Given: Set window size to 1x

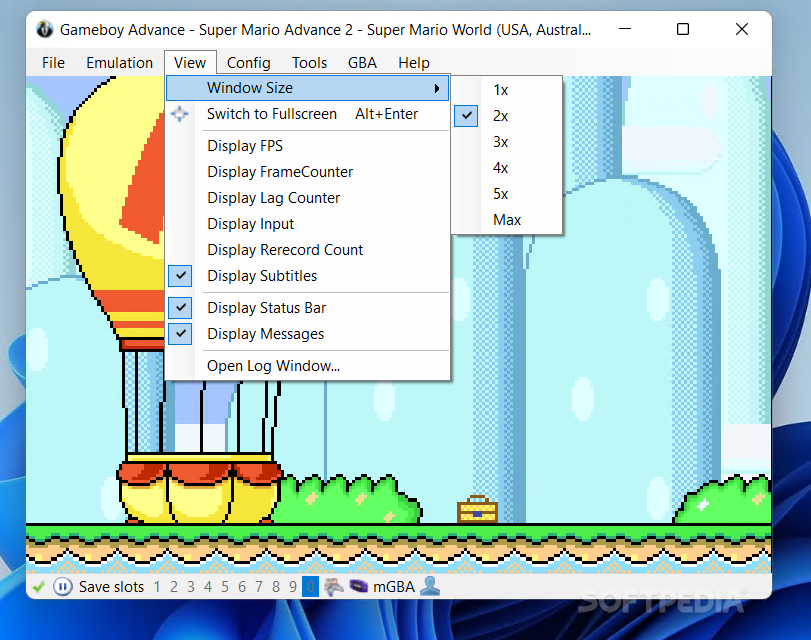Looking at the screenshot, I should tap(507, 90).
